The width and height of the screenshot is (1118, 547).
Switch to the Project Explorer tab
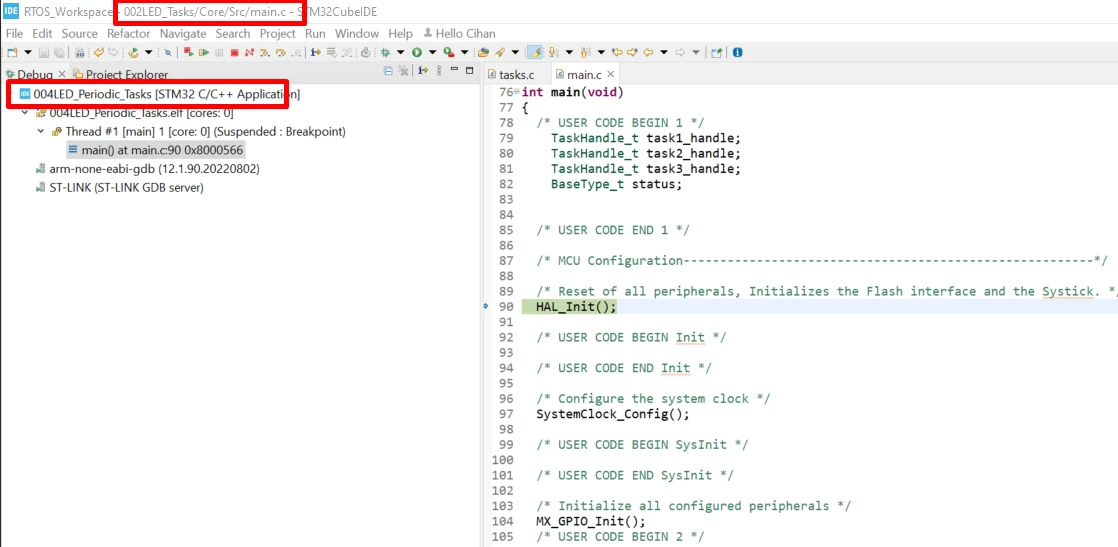coord(120,74)
